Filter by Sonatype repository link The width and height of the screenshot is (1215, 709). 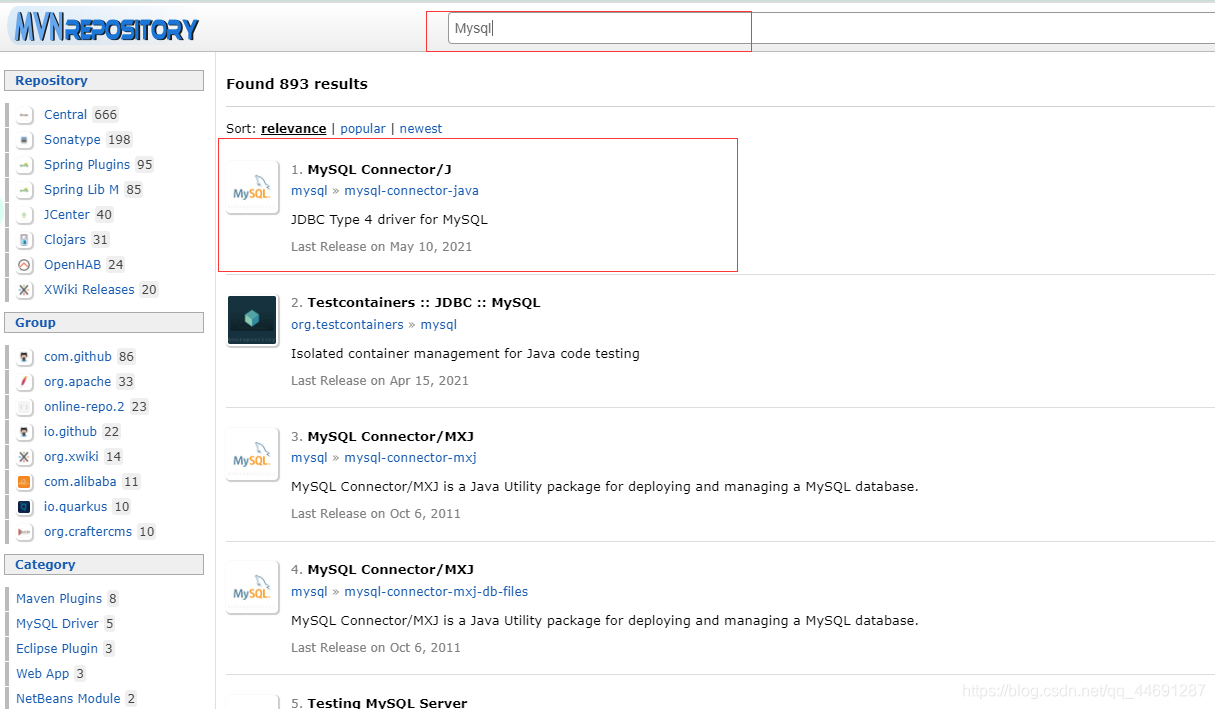click(72, 140)
